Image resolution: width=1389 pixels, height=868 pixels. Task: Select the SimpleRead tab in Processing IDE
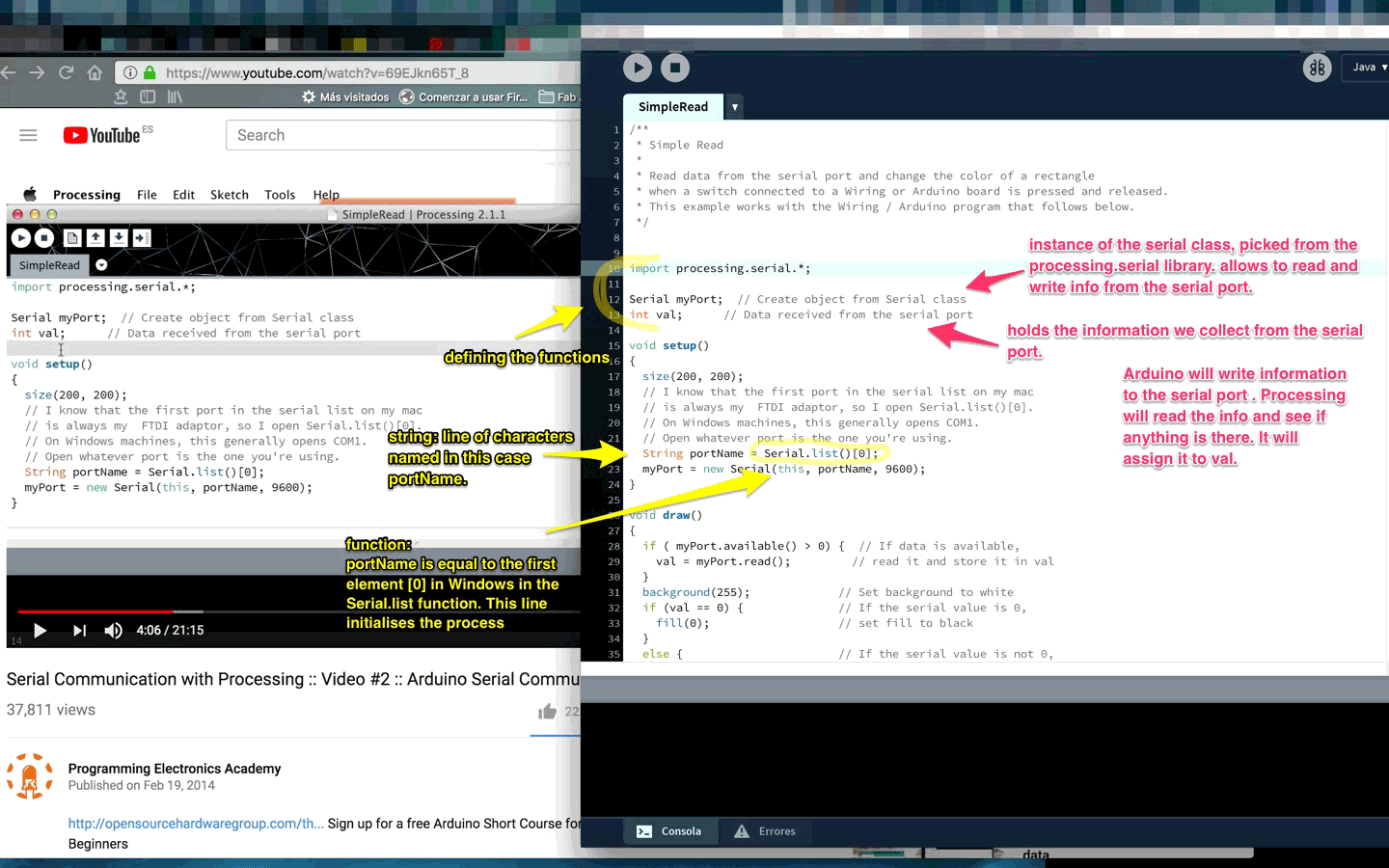[673, 107]
